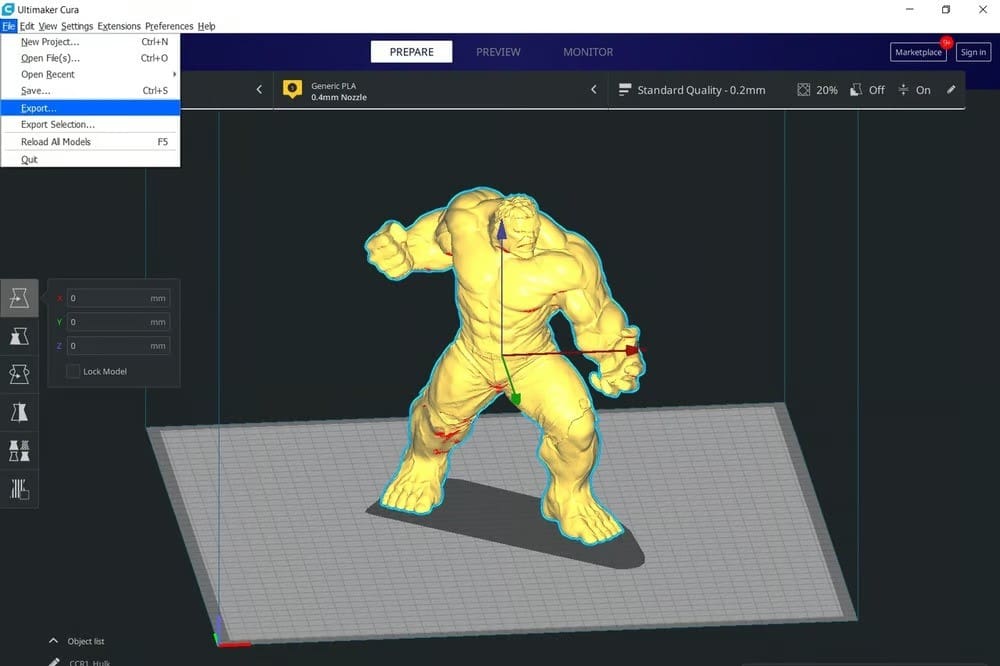Collapse the material panel chevron

pos(594,89)
